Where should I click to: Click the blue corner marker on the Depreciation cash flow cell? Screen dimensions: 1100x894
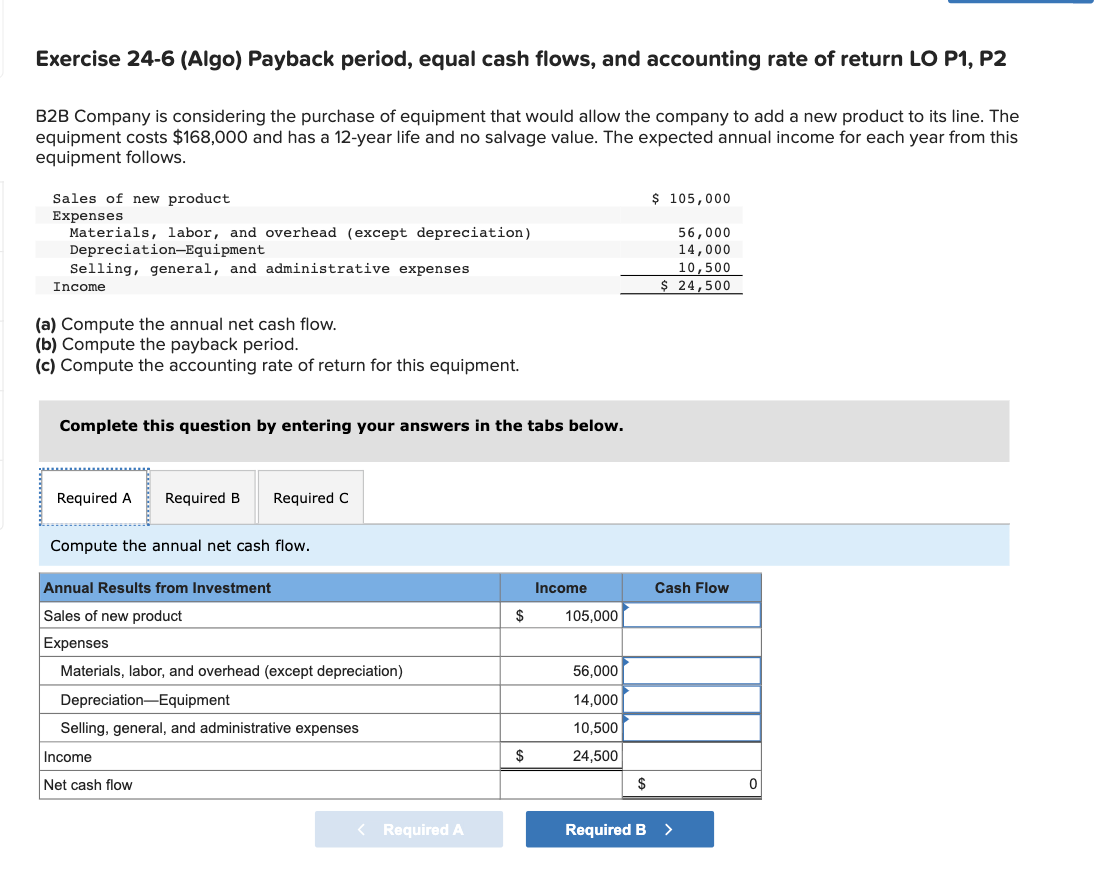[625, 690]
